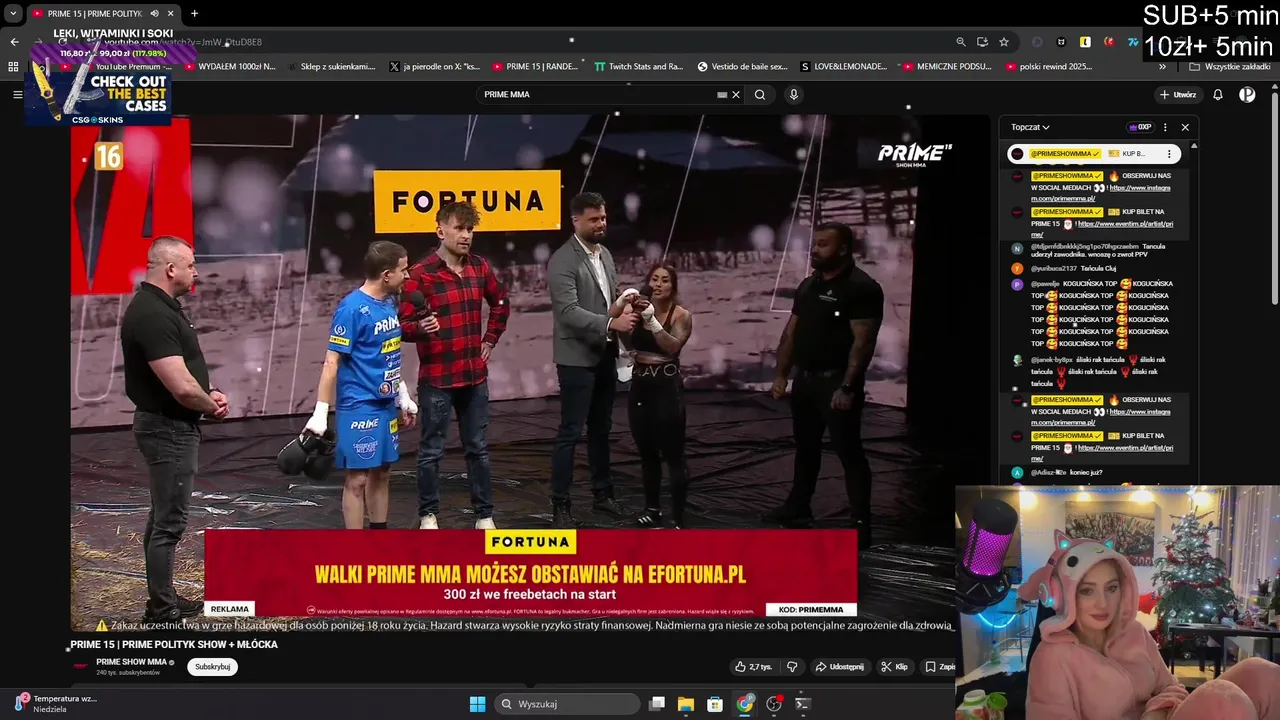Image resolution: width=1280 pixels, height=720 pixels.
Task: Open the first instagram.com/primemma.pl link in chat
Action: 1101,193
